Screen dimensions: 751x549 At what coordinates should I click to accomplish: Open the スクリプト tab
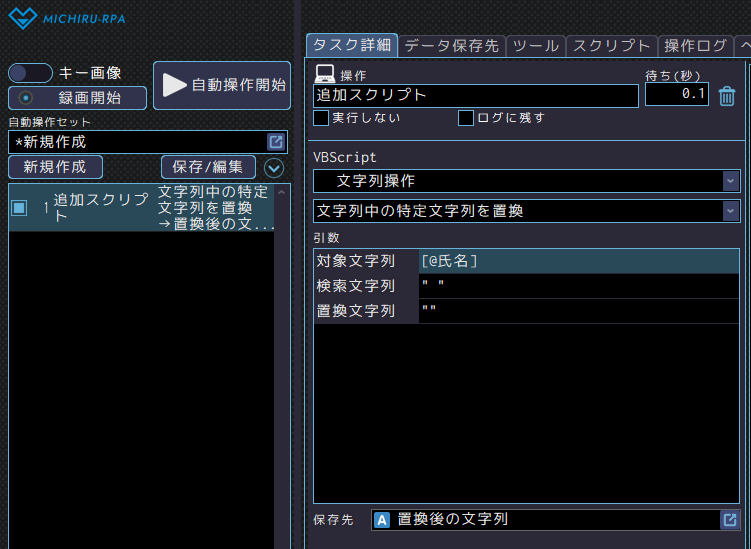pos(611,45)
